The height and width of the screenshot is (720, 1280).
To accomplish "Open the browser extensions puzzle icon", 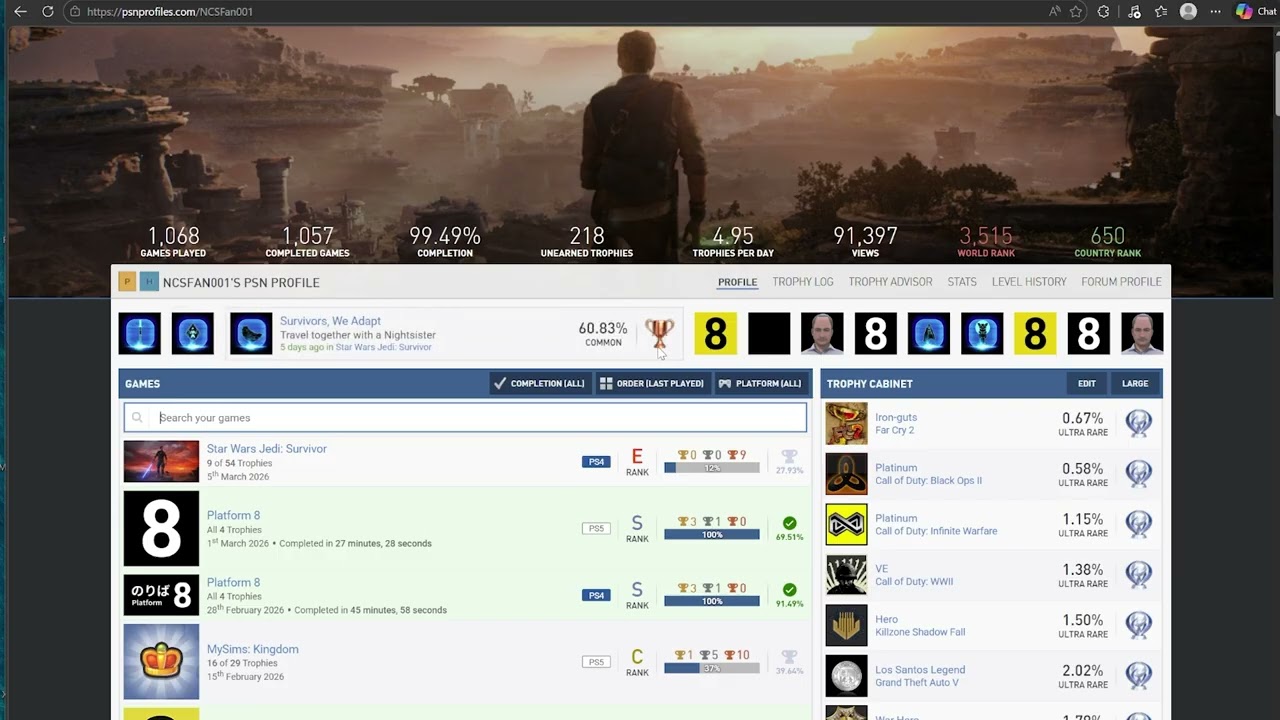I will [1103, 11].
